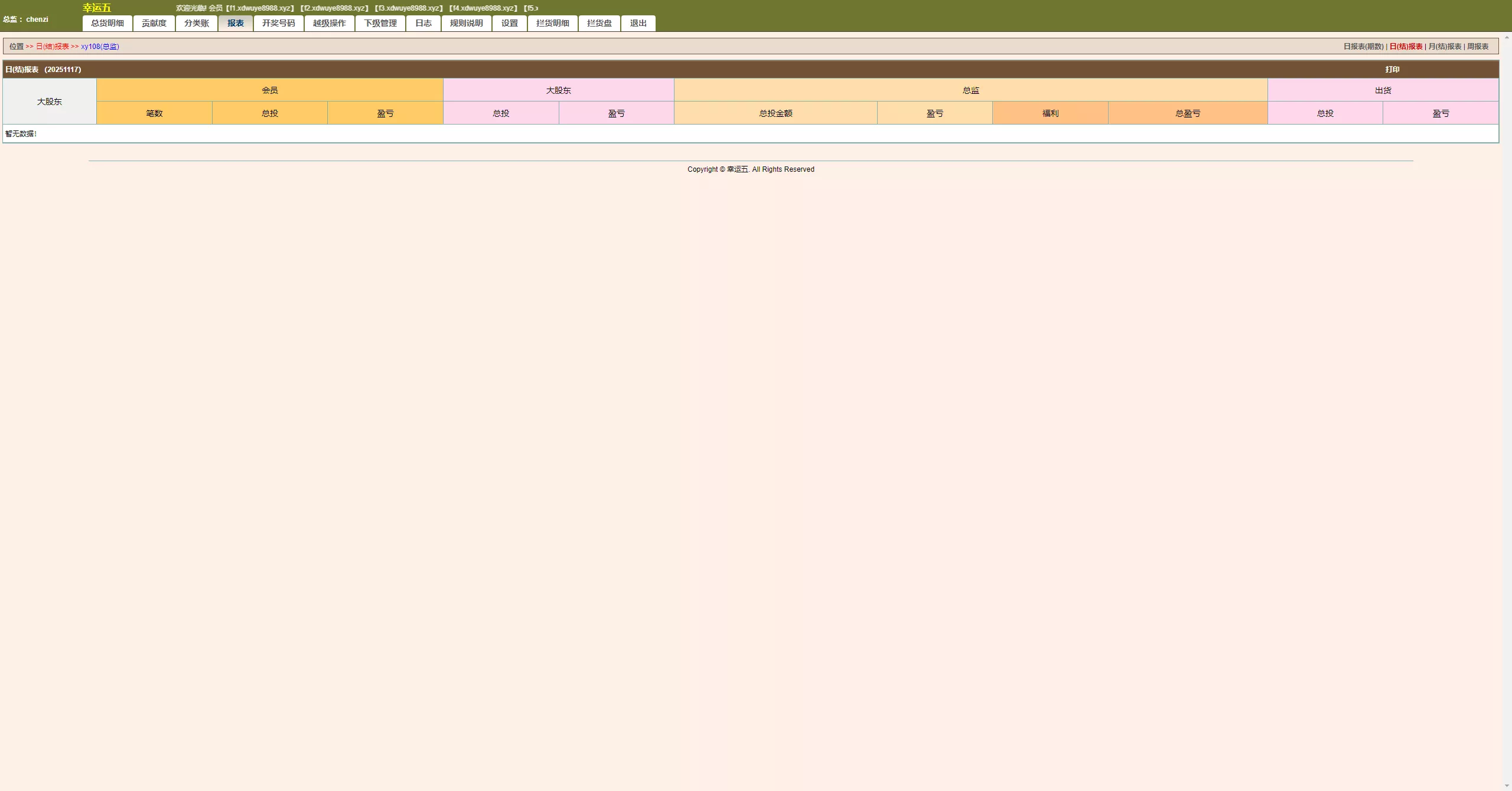The image size is (1512, 791).
Task: Select the 报表 tab
Action: [x=236, y=23]
